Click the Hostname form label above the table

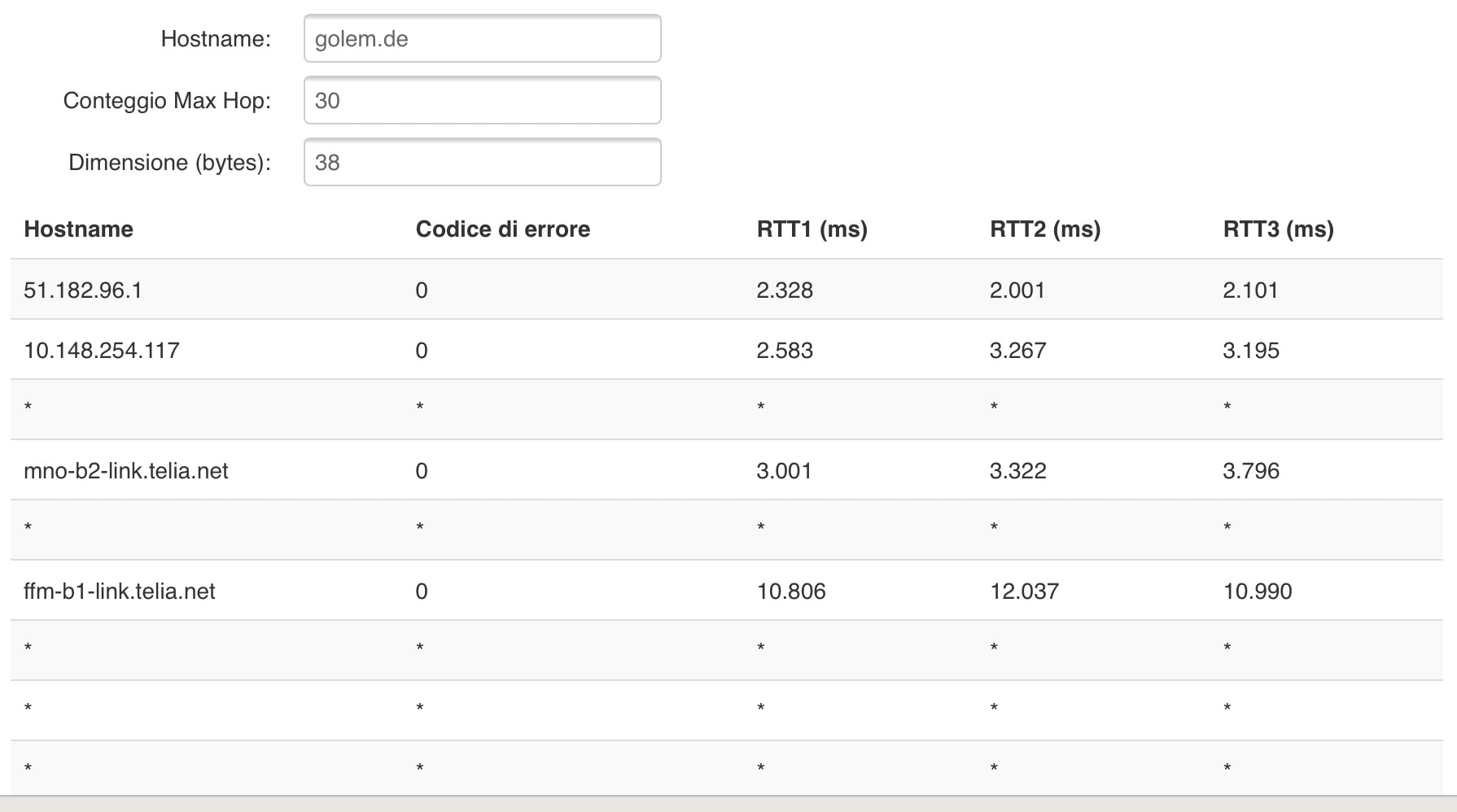pyautogui.click(x=216, y=39)
